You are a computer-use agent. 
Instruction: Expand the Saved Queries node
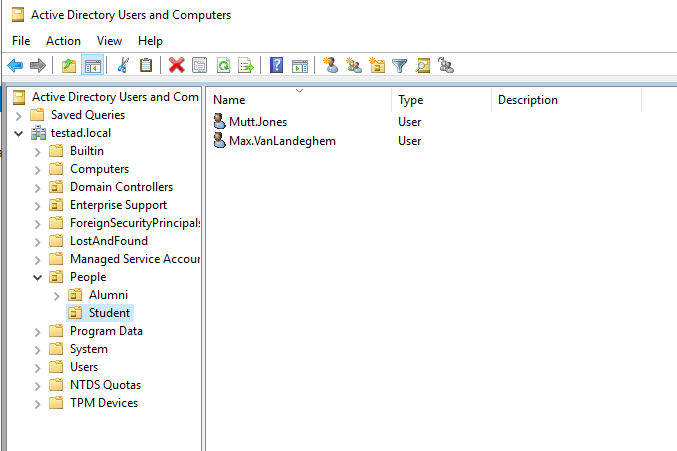pos(19,116)
